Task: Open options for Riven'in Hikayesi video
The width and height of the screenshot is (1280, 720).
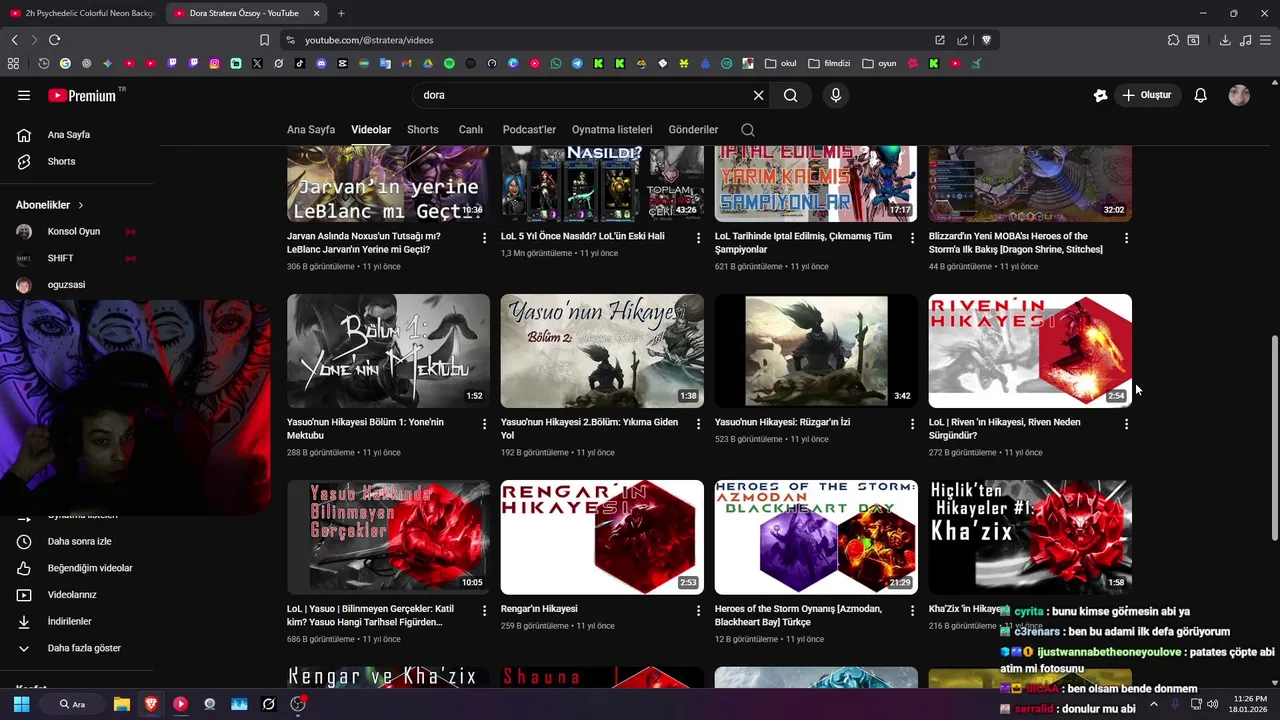Action: coord(1126,424)
